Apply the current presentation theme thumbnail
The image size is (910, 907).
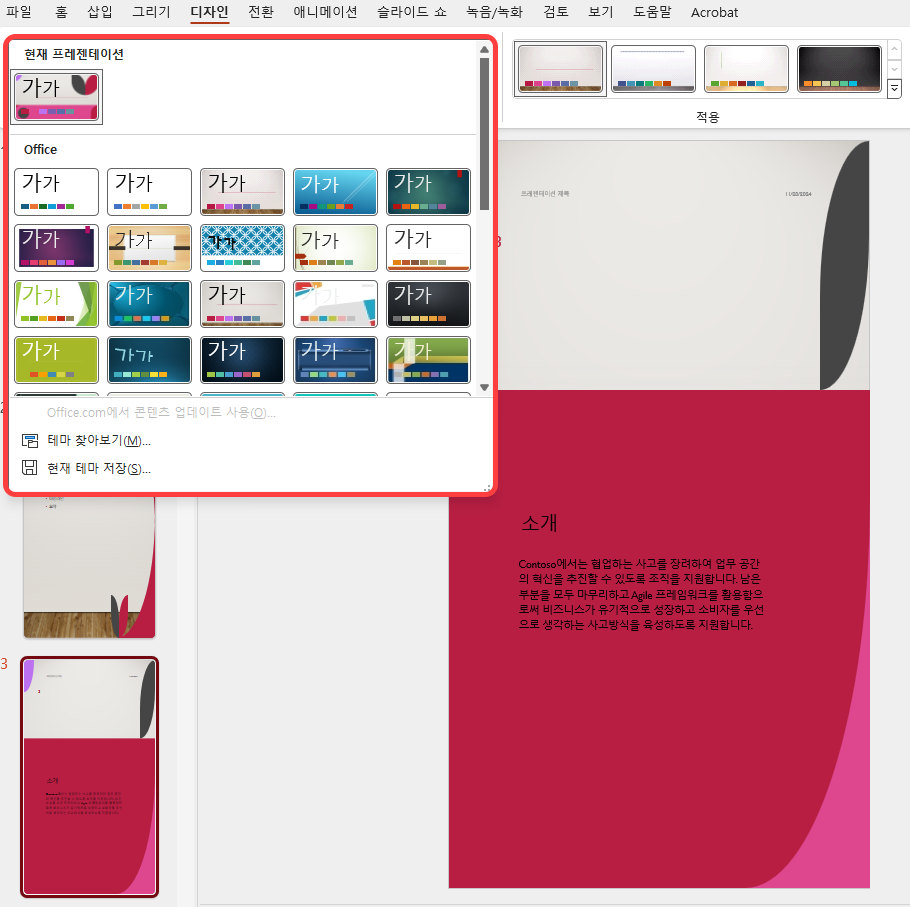coord(56,97)
